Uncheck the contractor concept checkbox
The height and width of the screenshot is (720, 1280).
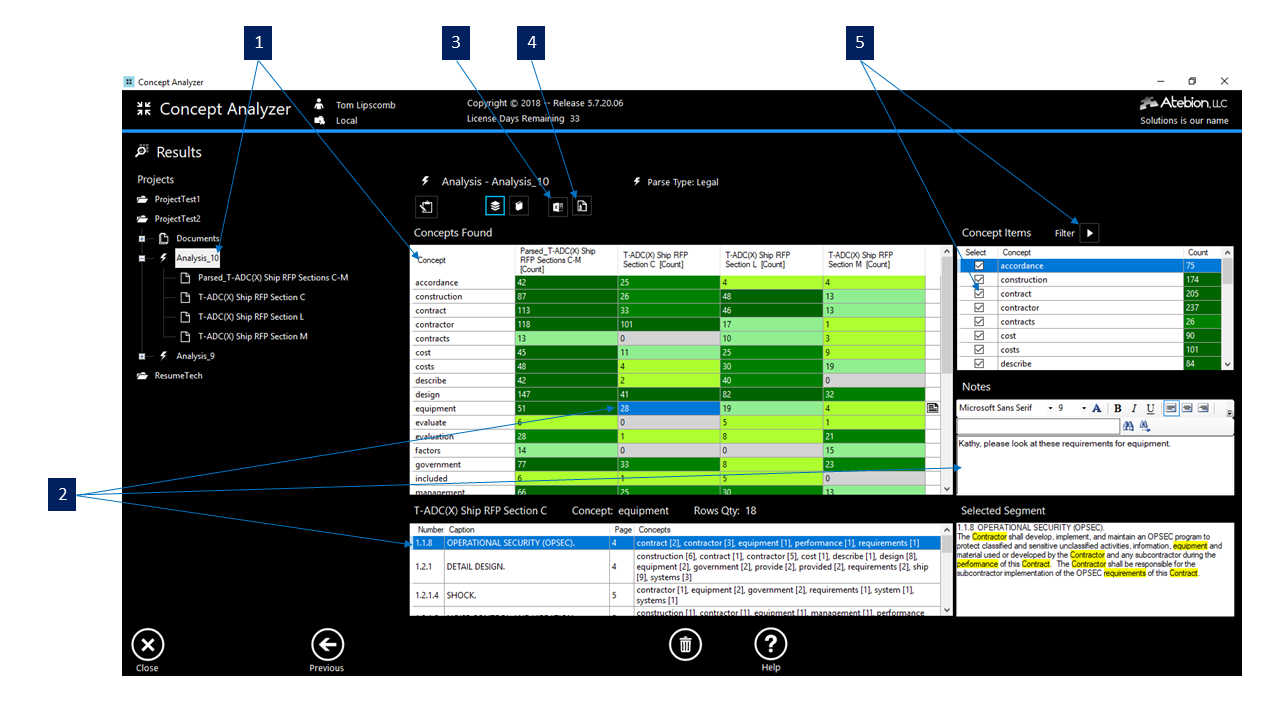click(979, 308)
